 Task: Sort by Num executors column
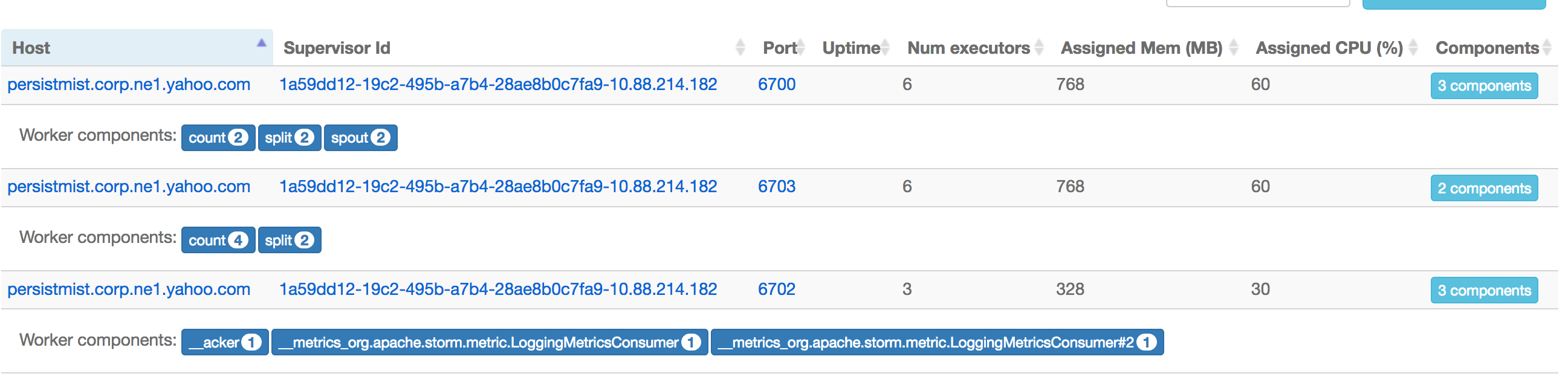click(x=973, y=48)
